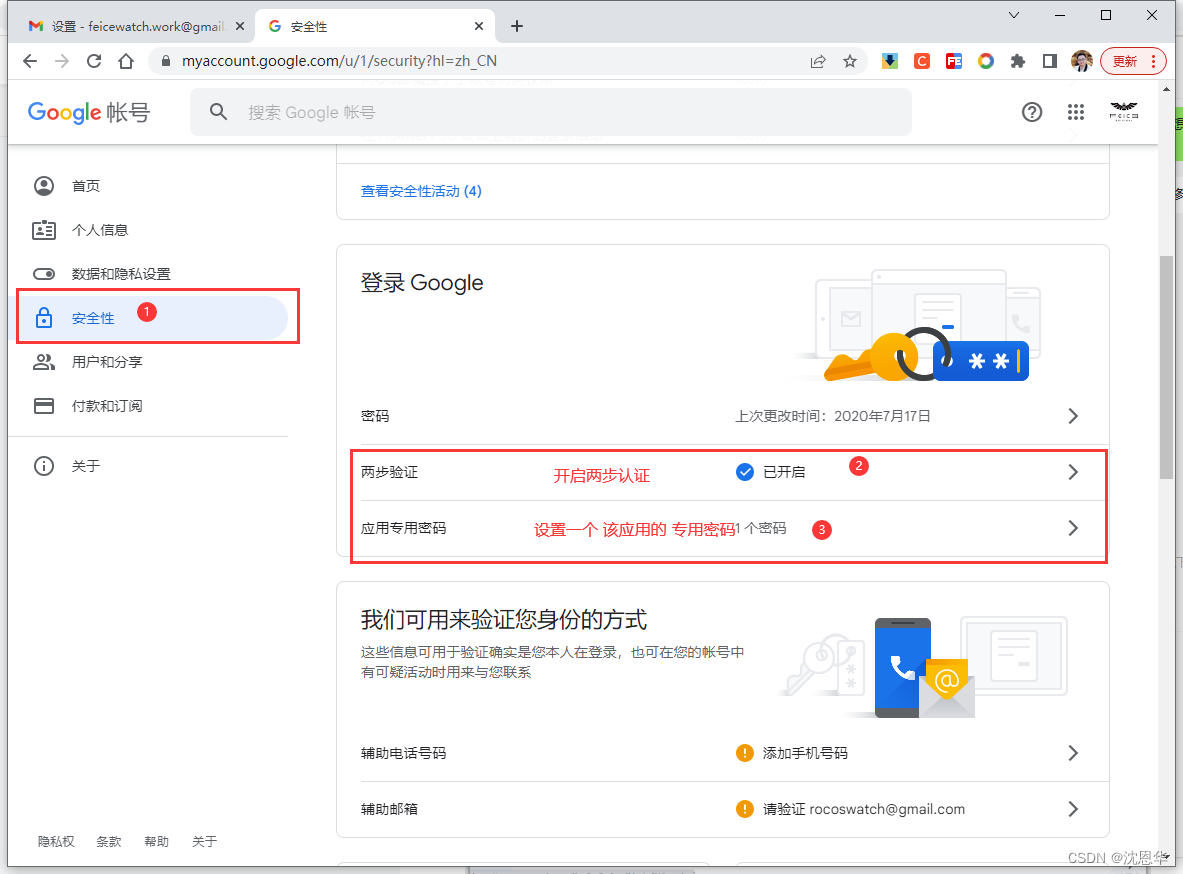The height and width of the screenshot is (874, 1183).
Task: Click the padlock site info icon
Action: [165, 61]
